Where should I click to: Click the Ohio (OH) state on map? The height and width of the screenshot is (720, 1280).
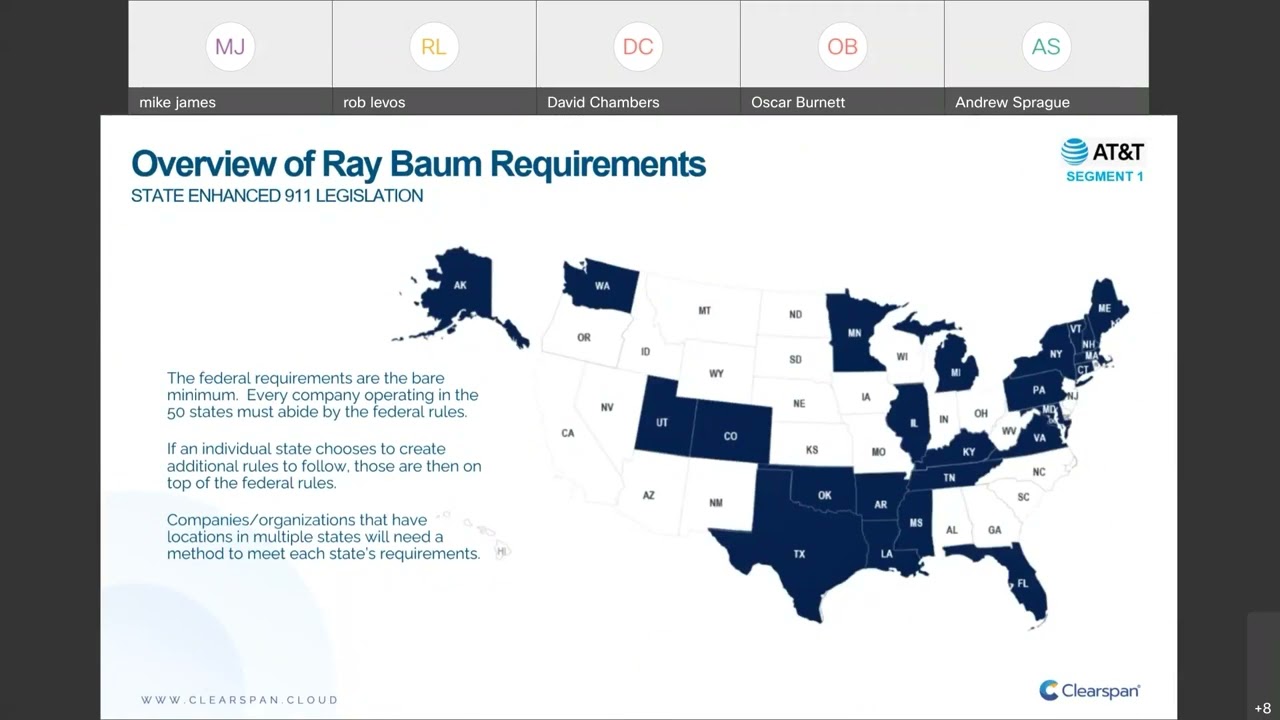pyautogui.click(x=981, y=413)
